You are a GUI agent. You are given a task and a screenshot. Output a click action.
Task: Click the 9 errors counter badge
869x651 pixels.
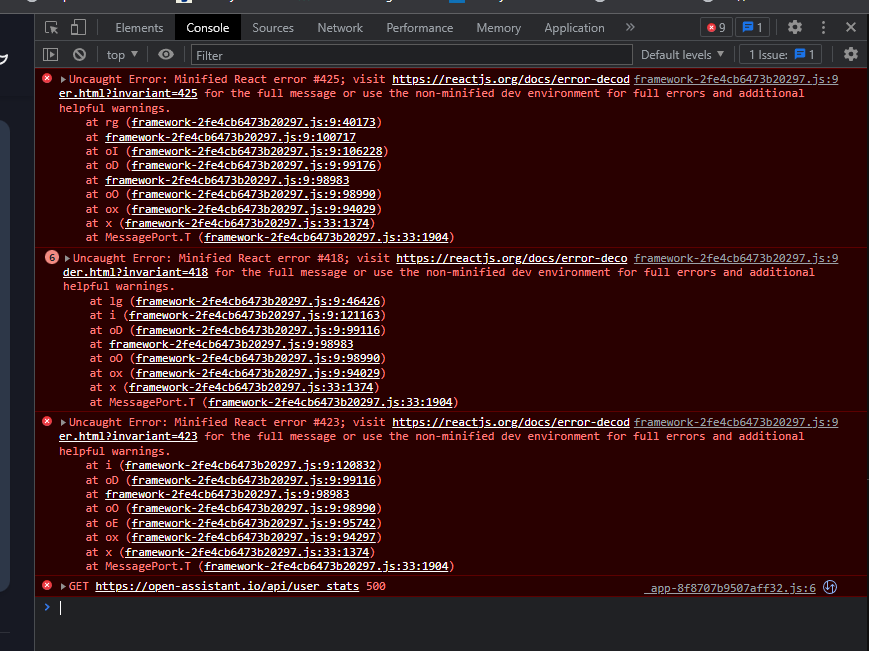716,27
